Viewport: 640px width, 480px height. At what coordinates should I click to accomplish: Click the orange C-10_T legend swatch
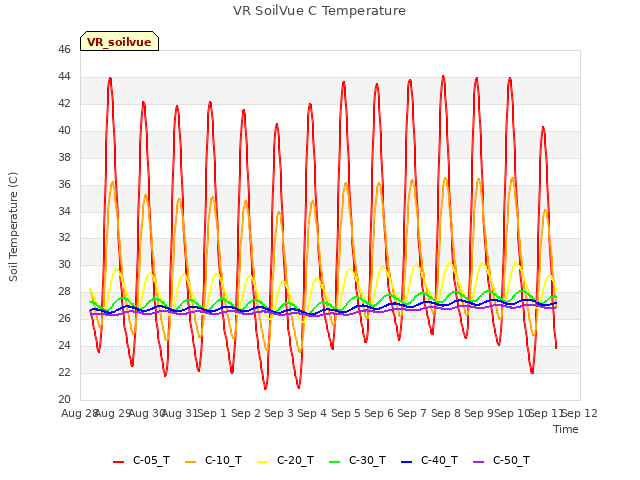[191, 462]
